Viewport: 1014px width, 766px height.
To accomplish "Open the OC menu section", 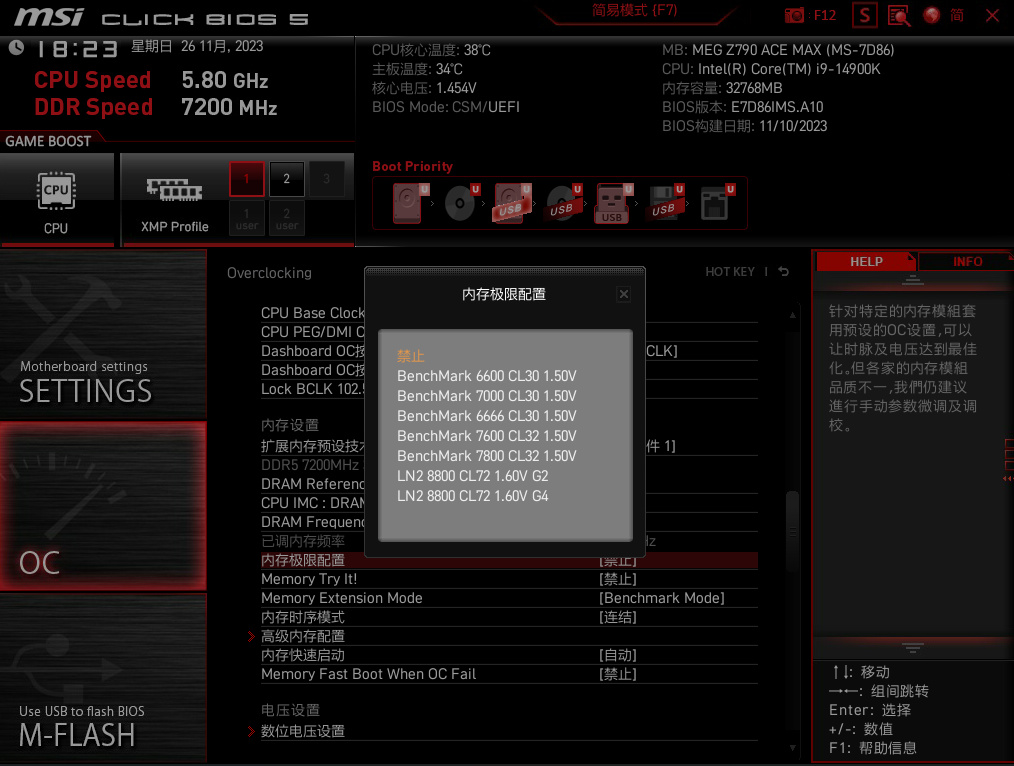I will [103, 506].
